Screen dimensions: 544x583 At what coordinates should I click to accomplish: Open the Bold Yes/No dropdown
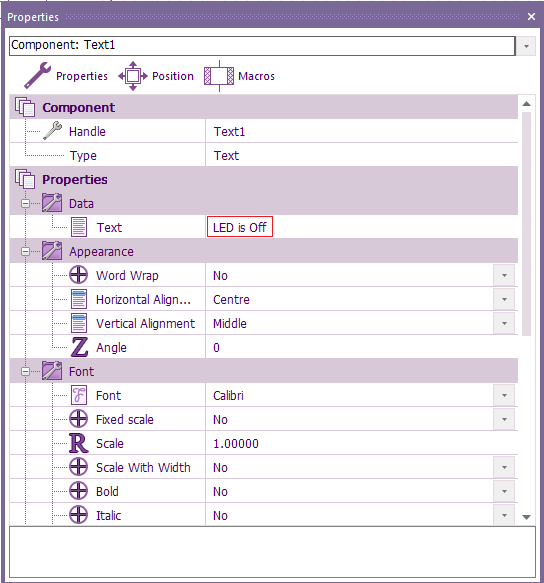(504, 491)
